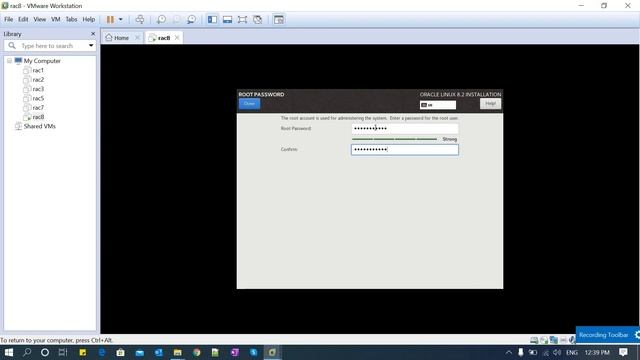Viewport: 640px width, 360px height.
Task: Open the VM menu
Action: pos(56,19)
